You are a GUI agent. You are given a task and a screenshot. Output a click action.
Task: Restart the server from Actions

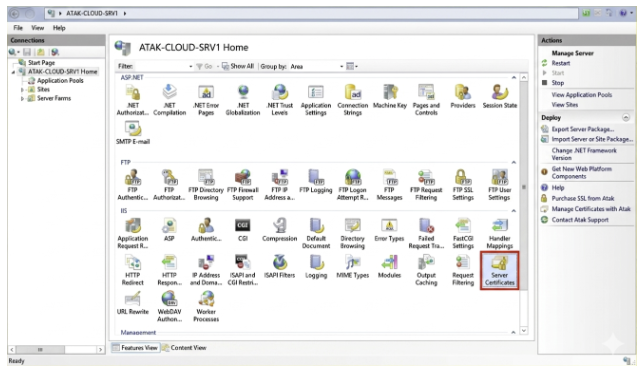pyautogui.click(x=561, y=63)
